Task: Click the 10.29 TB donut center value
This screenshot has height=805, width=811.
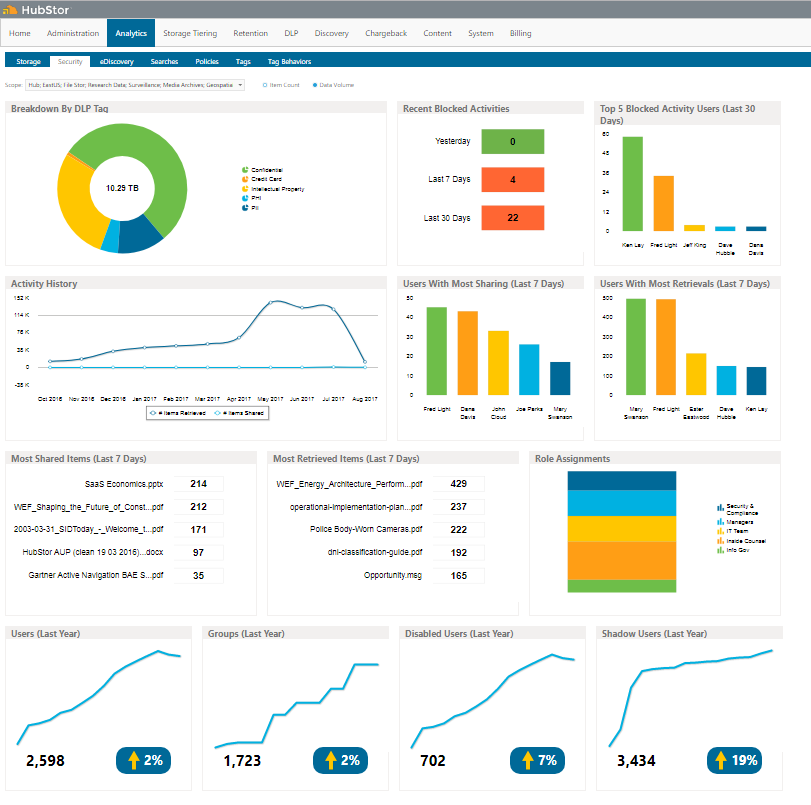Action: point(122,188)
